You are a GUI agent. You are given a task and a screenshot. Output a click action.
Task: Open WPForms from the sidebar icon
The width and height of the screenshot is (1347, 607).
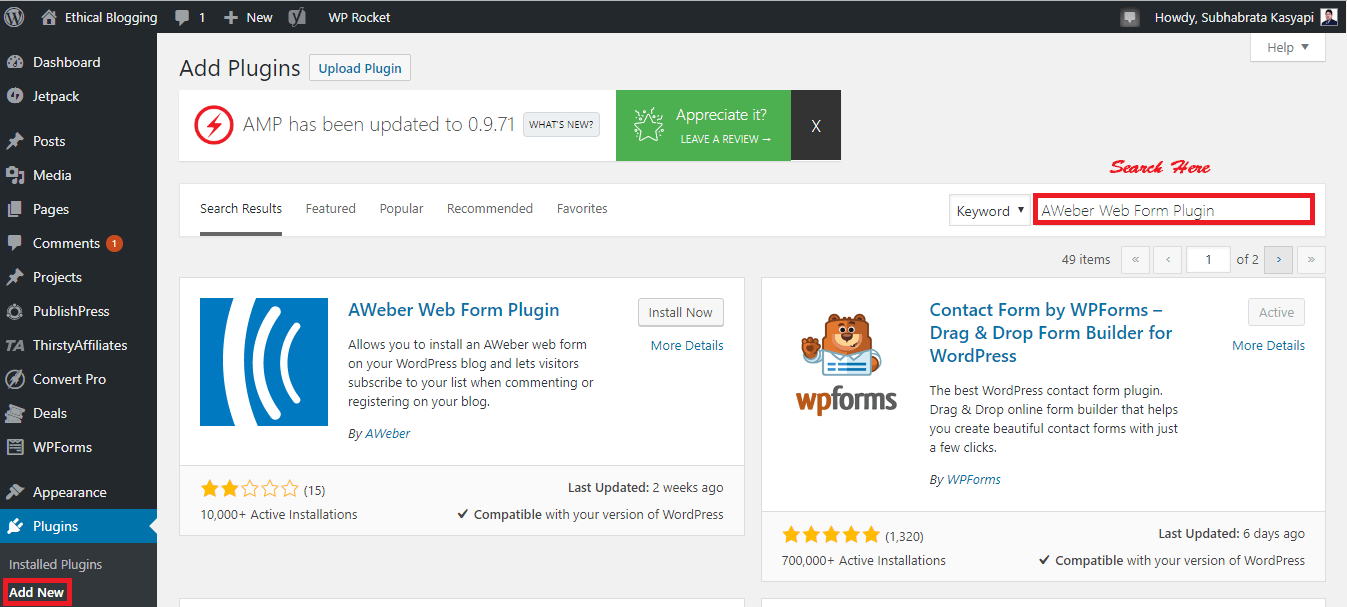point(18,446)
